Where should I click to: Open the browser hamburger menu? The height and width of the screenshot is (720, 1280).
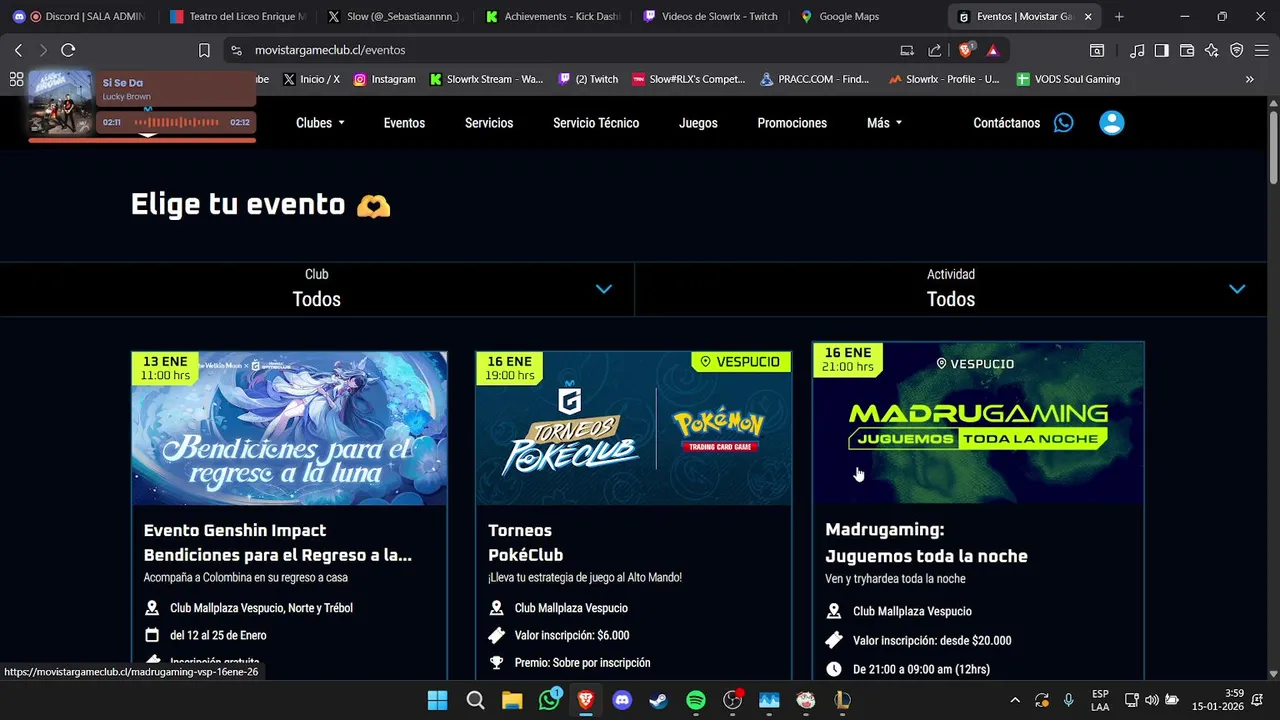(1262, 50)
